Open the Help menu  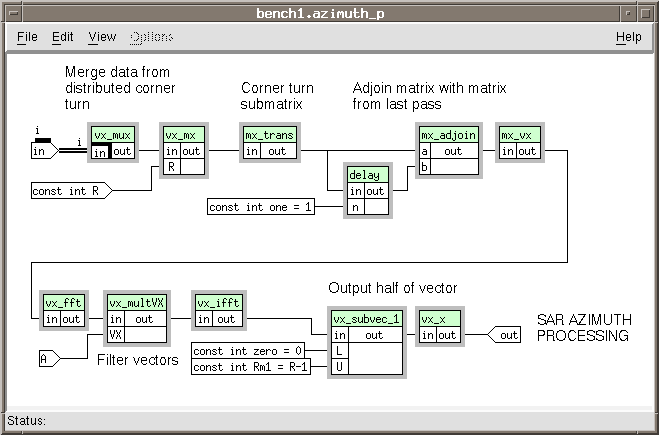point(628,37)
